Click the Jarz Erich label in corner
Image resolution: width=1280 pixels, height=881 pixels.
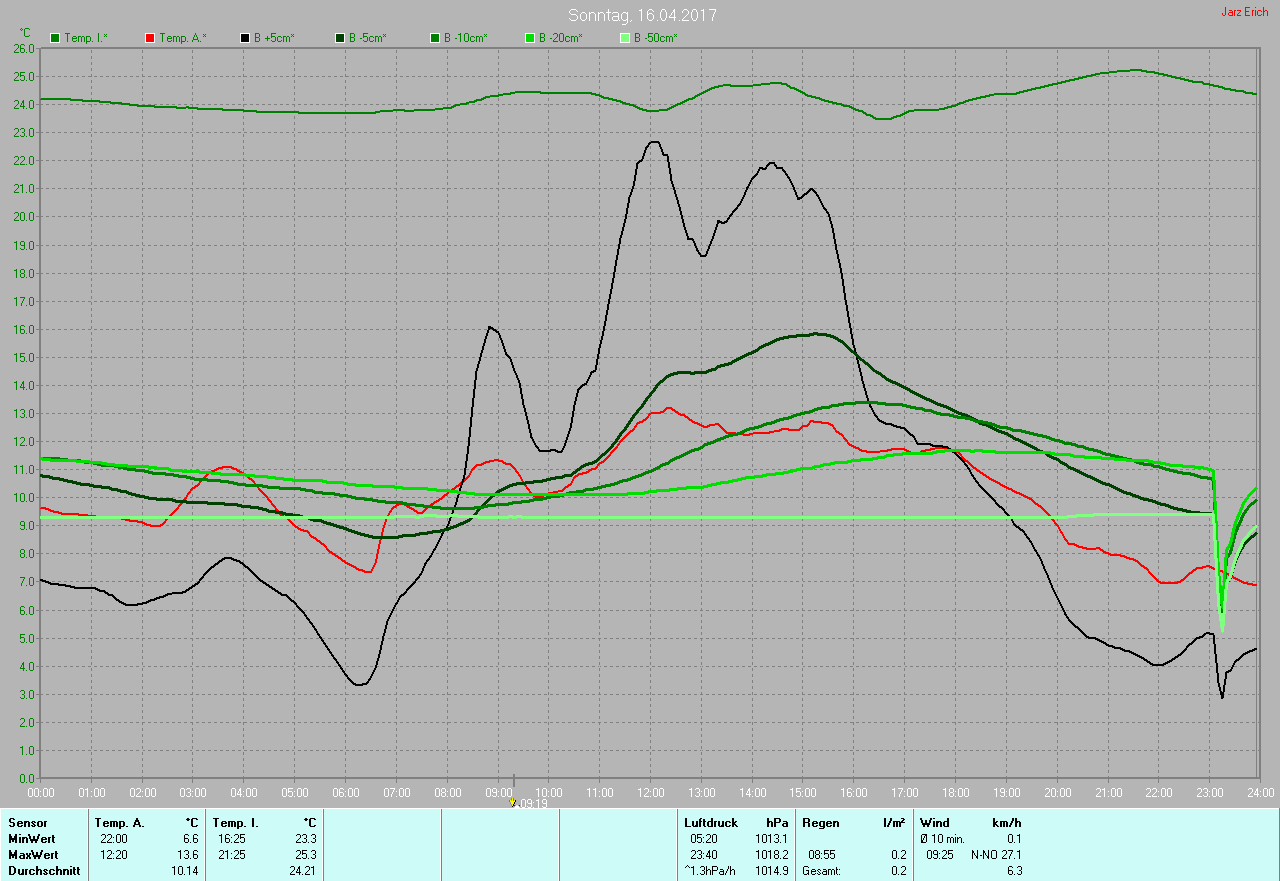1244,12
